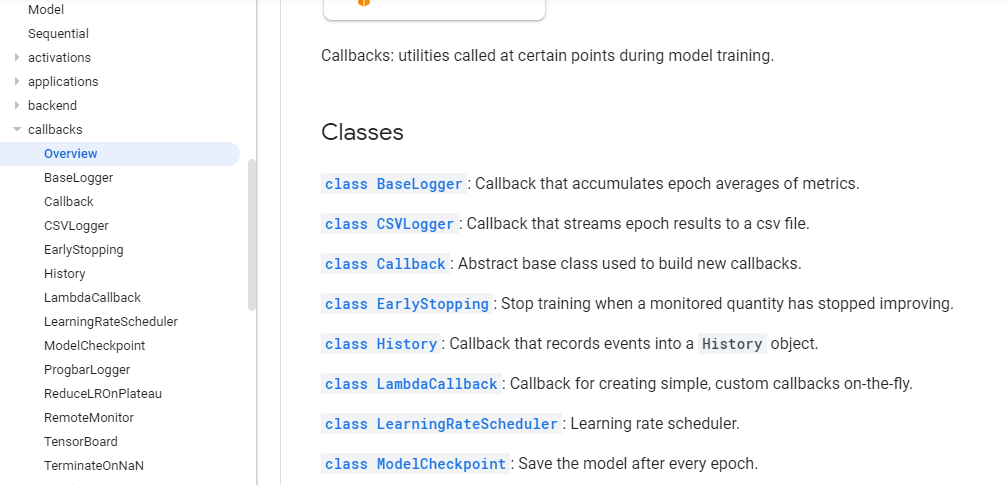Open the class LearningRateScheduler link
Screen dimensions: 1007x485
click(441, 424)
